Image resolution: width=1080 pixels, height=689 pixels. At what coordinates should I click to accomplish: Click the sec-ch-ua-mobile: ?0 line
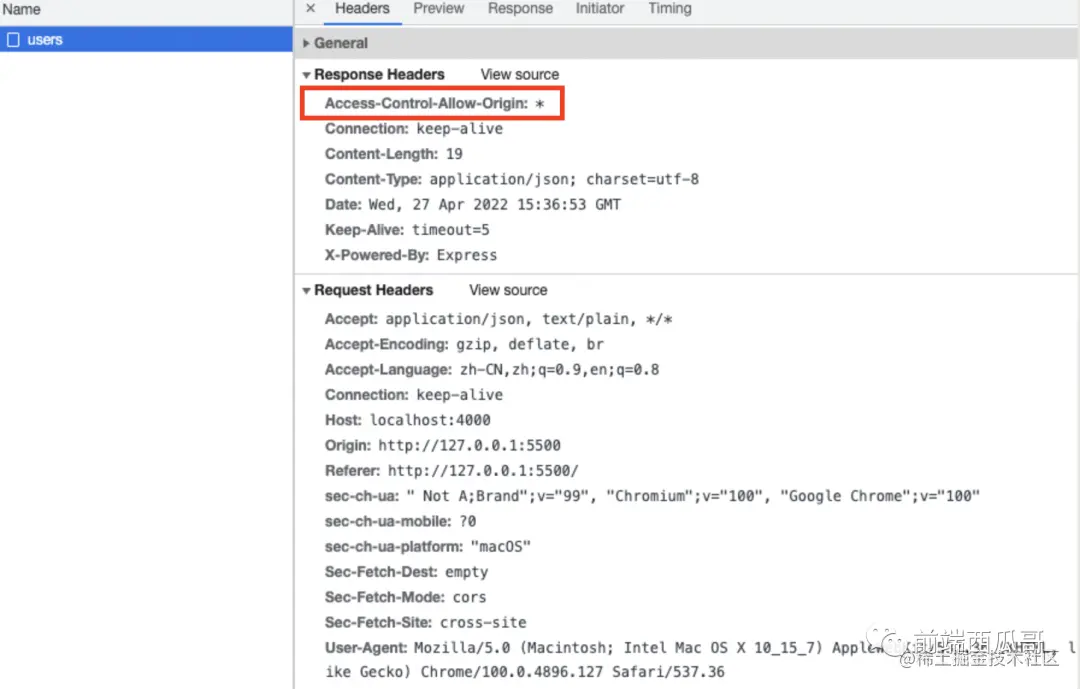400,521
